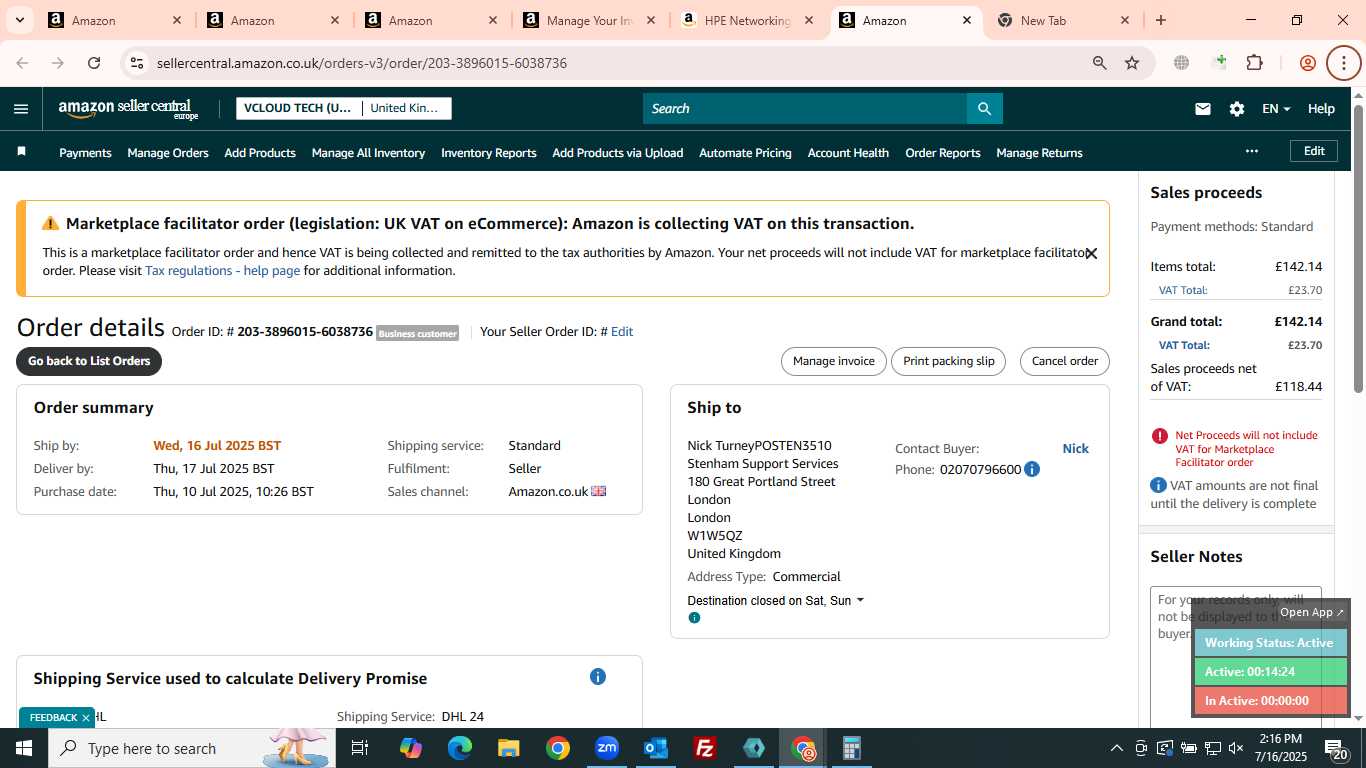Click Edit next to Your Seller Order ID
This screenshot has width=1366, height=768.
[x=622, y=332]
